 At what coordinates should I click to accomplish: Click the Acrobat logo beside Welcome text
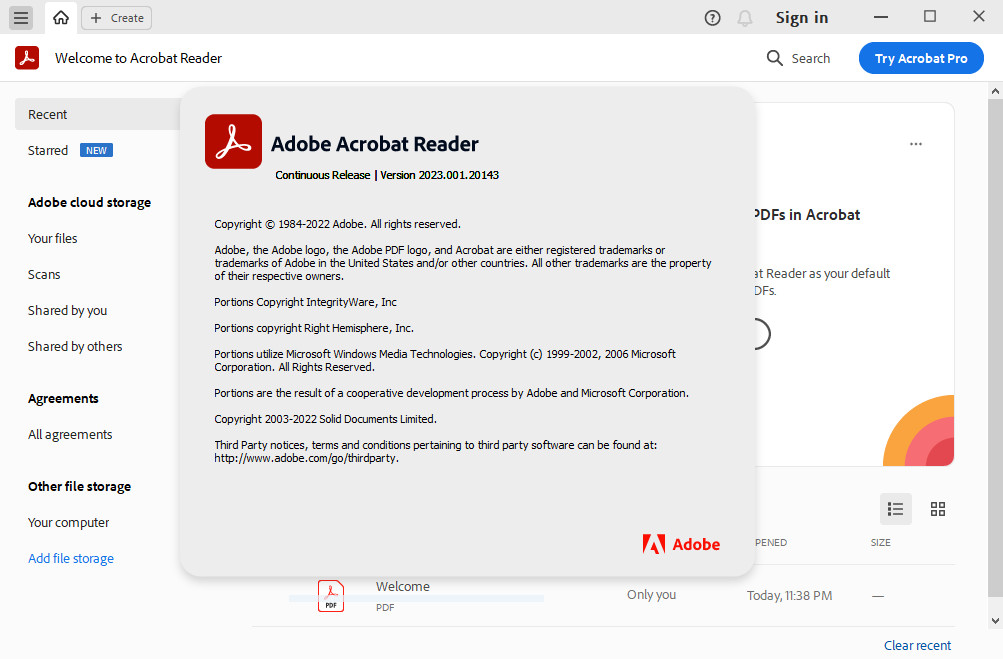tap(27, 58)
